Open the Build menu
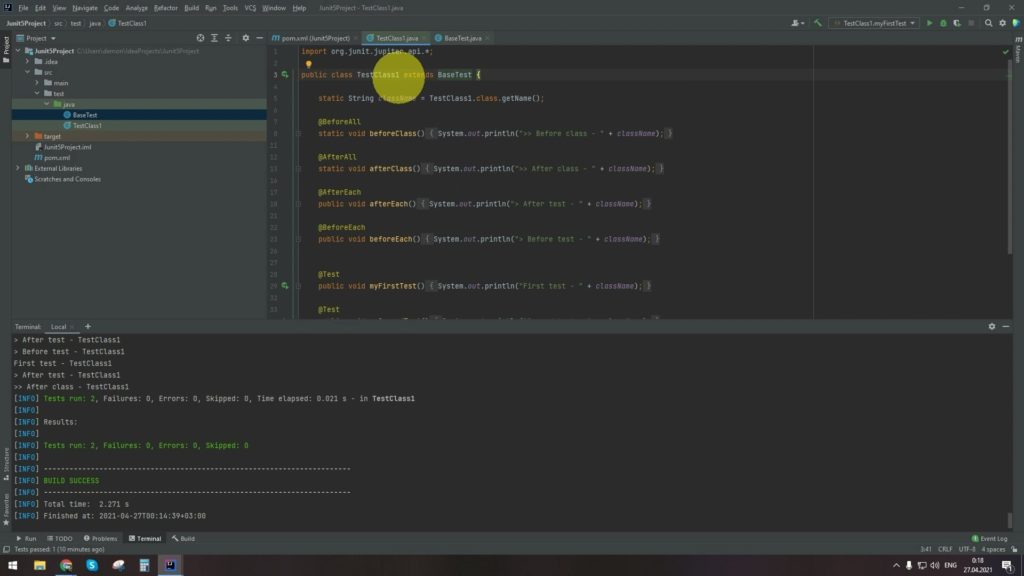This screenshot has width=1024, height=576. [191, 8]
